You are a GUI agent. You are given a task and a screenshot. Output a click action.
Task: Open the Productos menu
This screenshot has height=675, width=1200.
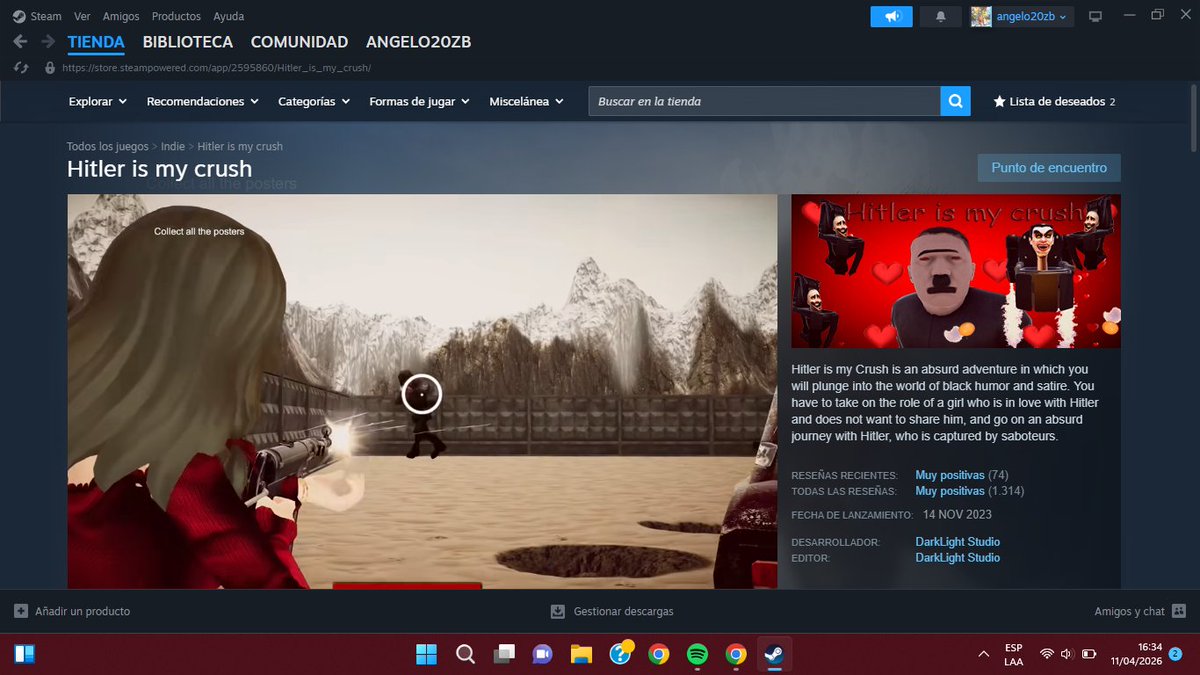[176, 16]
